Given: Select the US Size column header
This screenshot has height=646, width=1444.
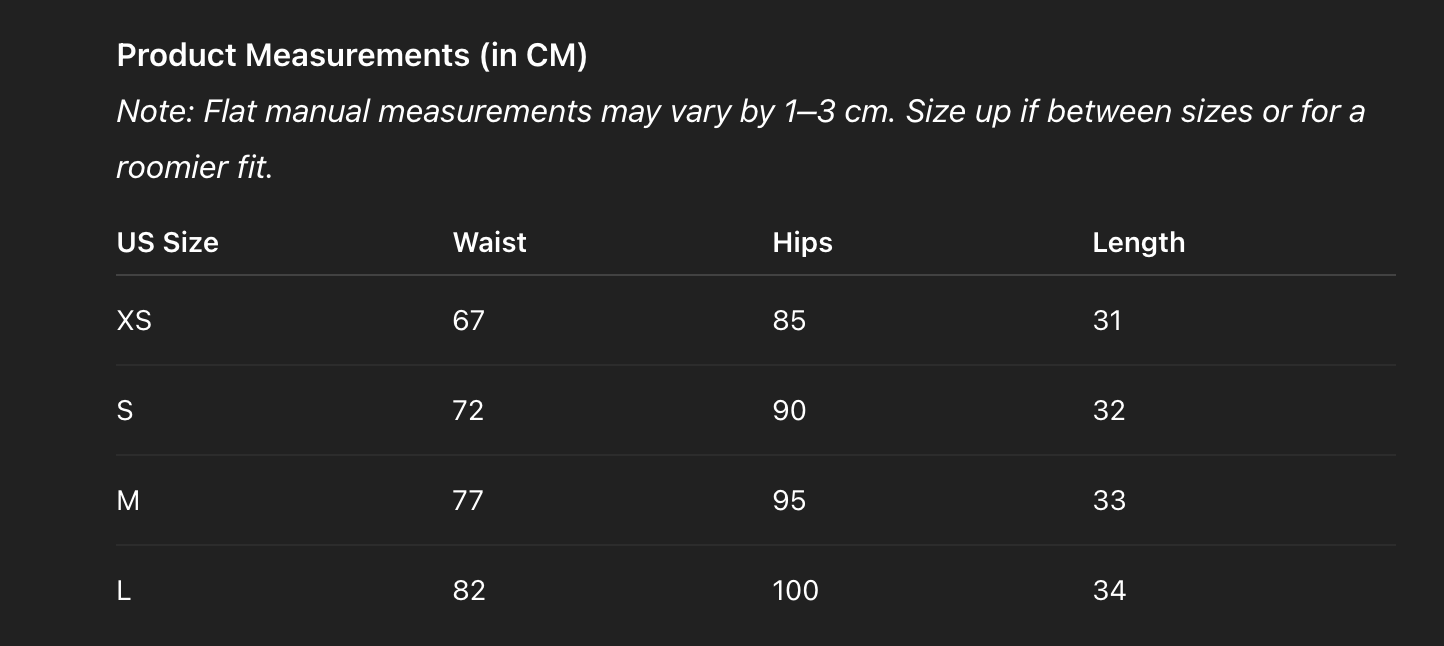Looking at the screenshot, I should coord(167,242).
